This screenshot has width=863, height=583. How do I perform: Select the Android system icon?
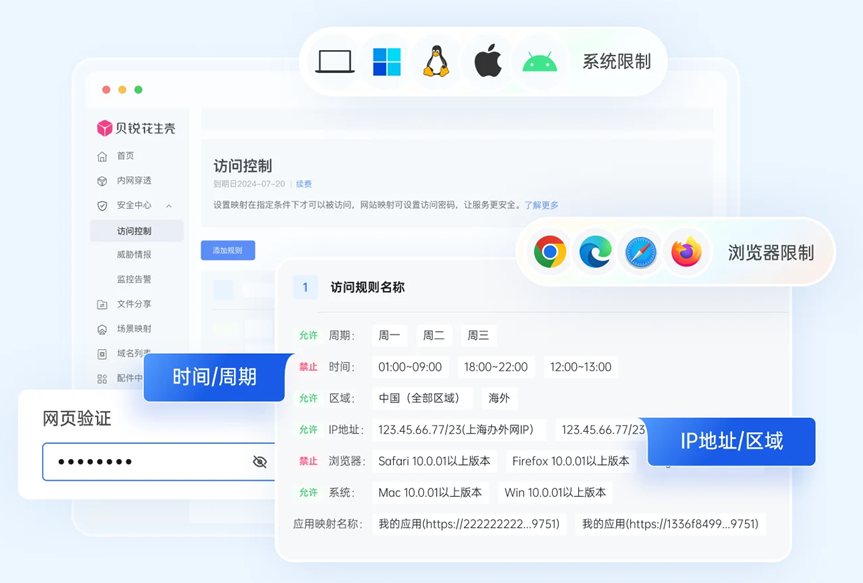coord(538,60)
